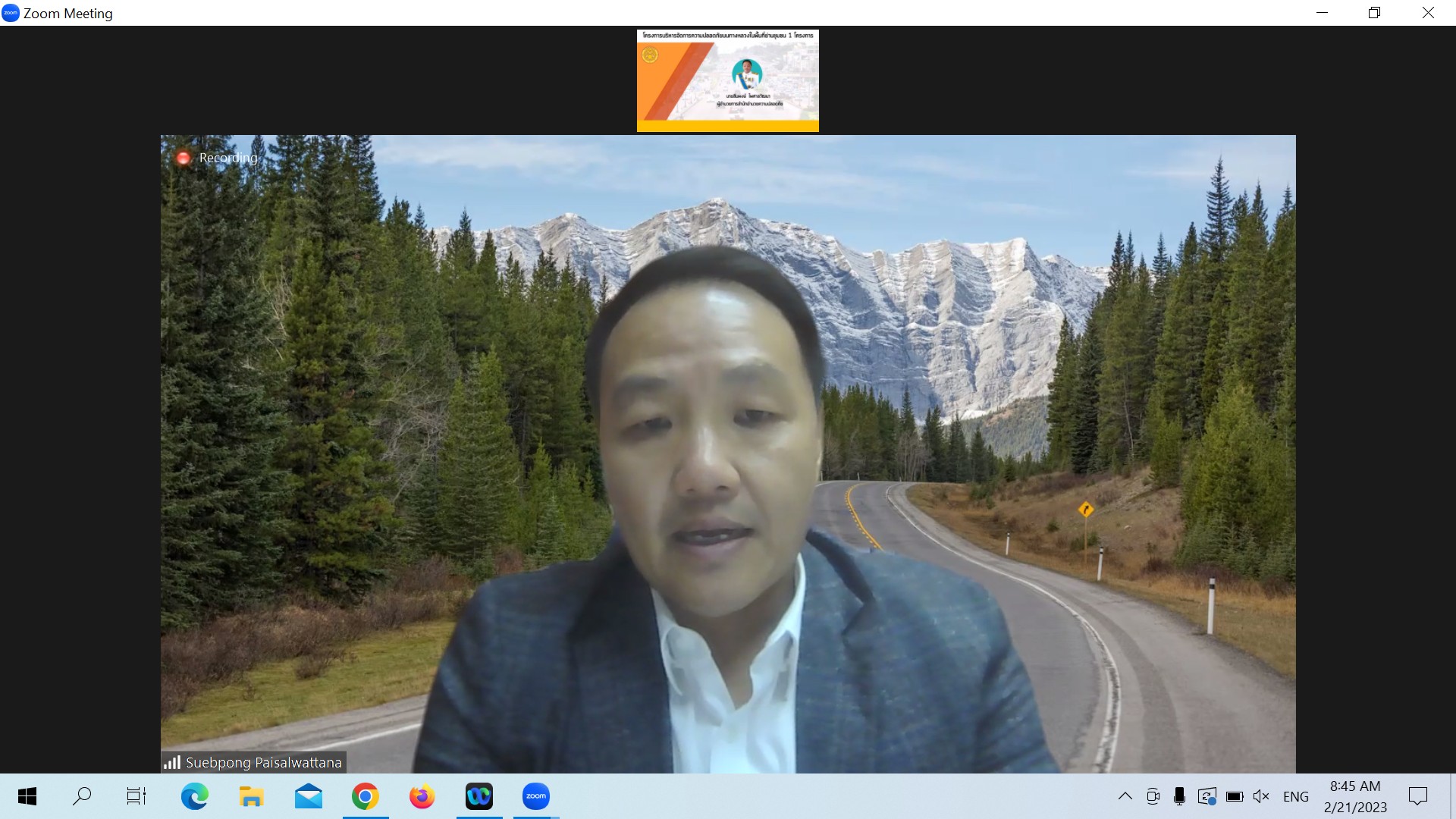Screen dimensions: 1456x819
Task: Open the Windows Start menu
Action: (27, 796)
